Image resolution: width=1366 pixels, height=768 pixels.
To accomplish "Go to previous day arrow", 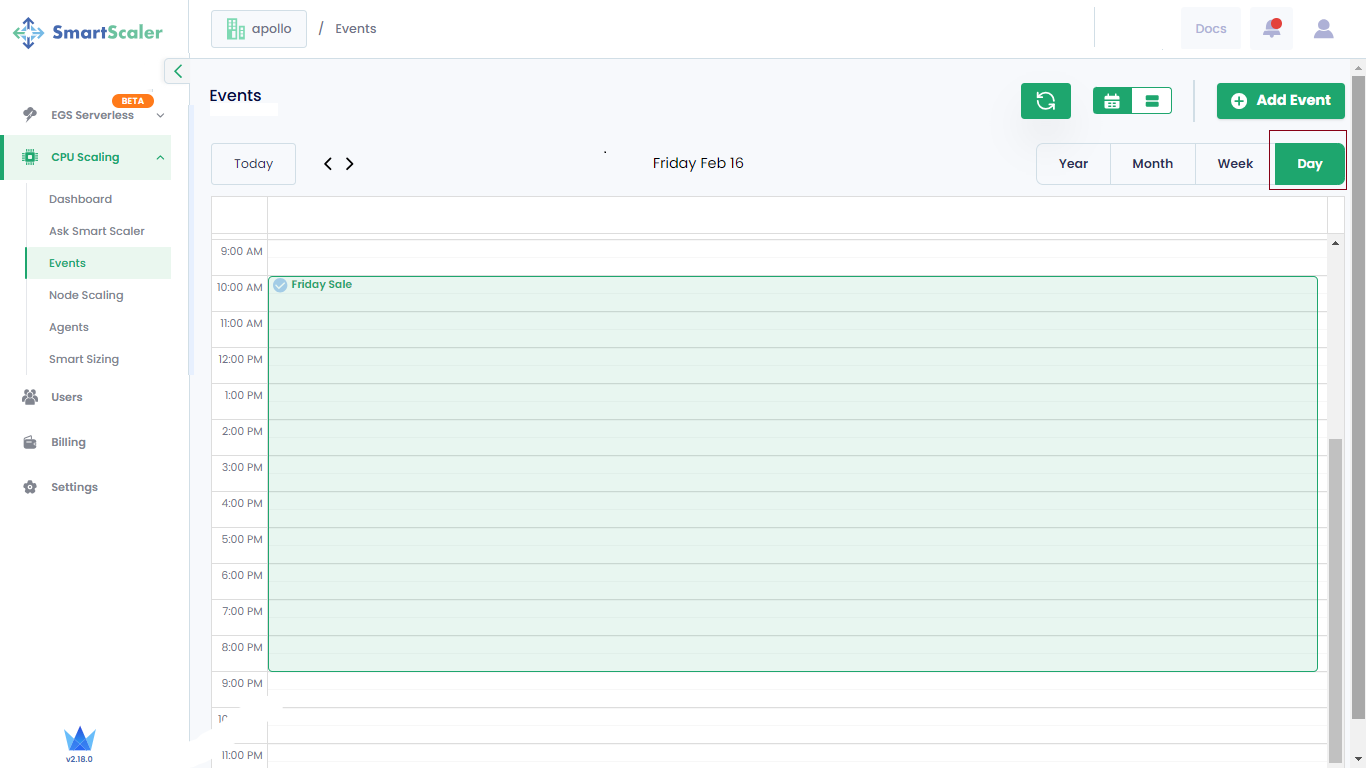I will click(328, 164).
